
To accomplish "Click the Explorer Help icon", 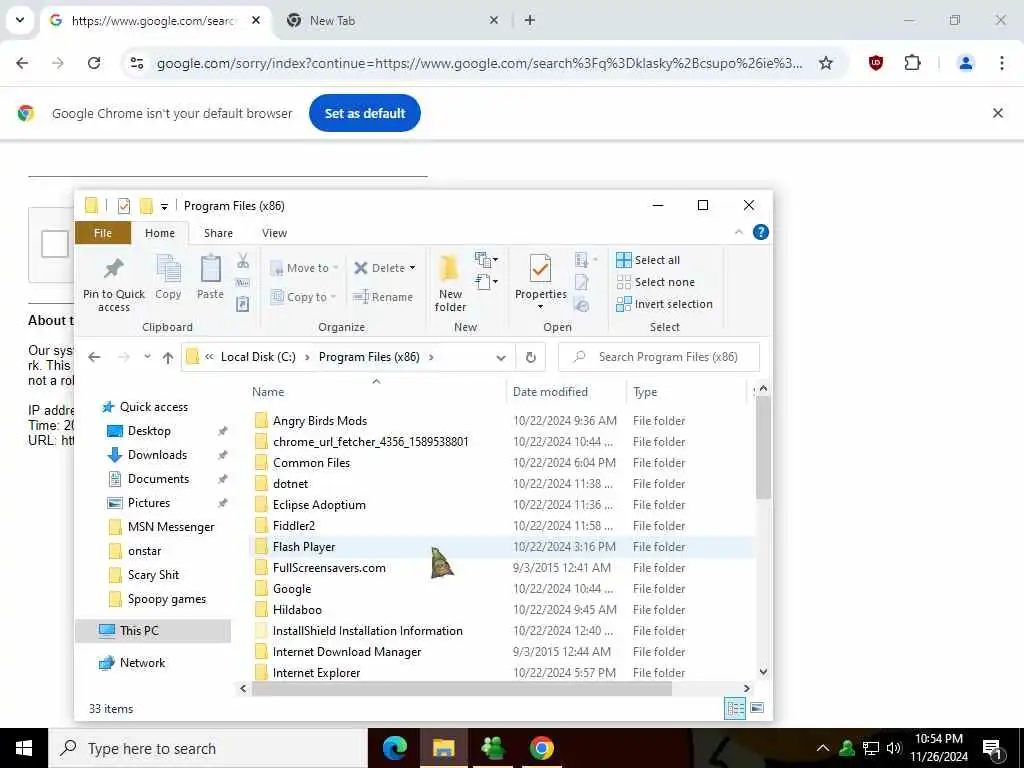I will (x=761, y=232).
